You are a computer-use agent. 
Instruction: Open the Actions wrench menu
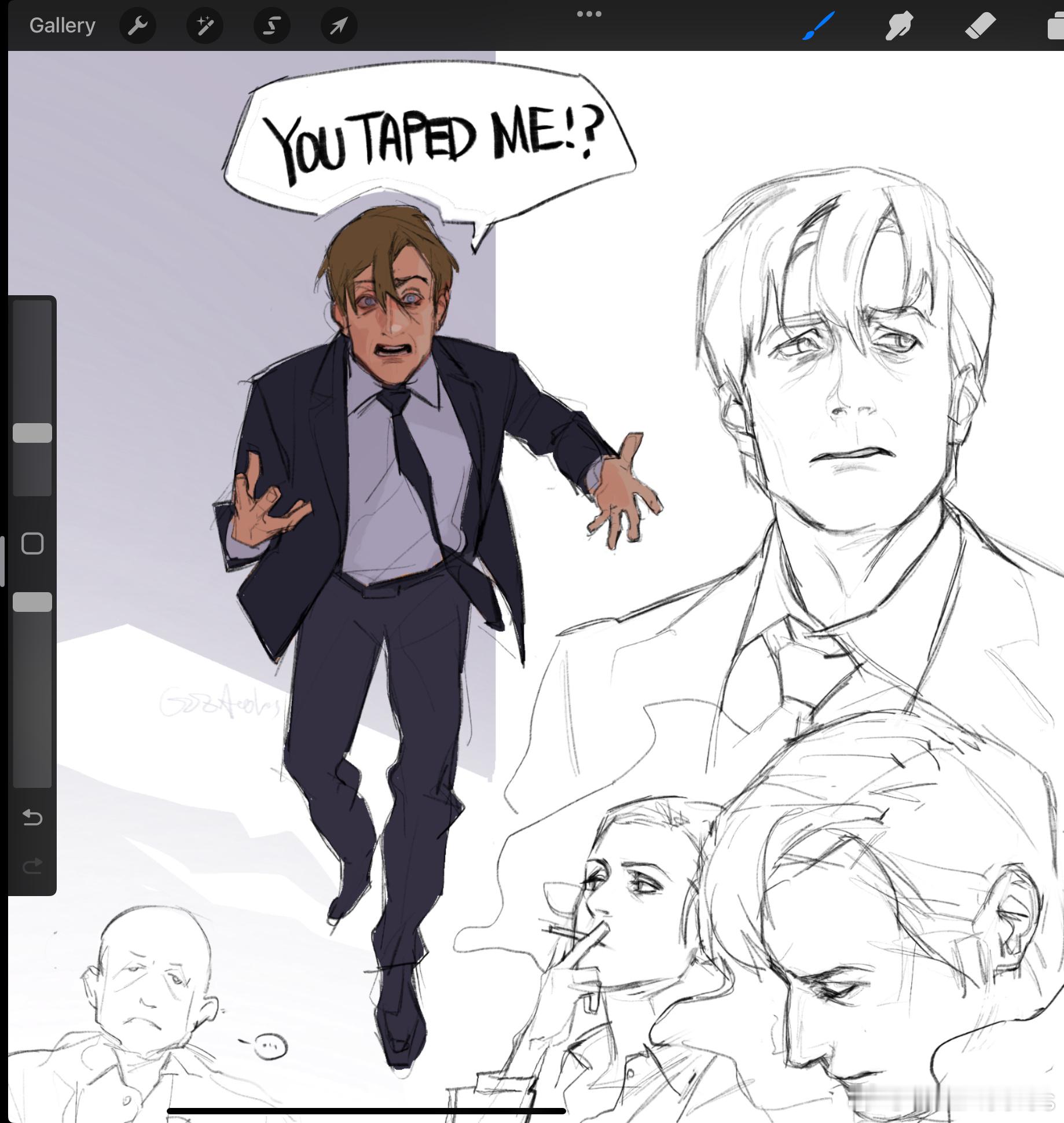138,25
